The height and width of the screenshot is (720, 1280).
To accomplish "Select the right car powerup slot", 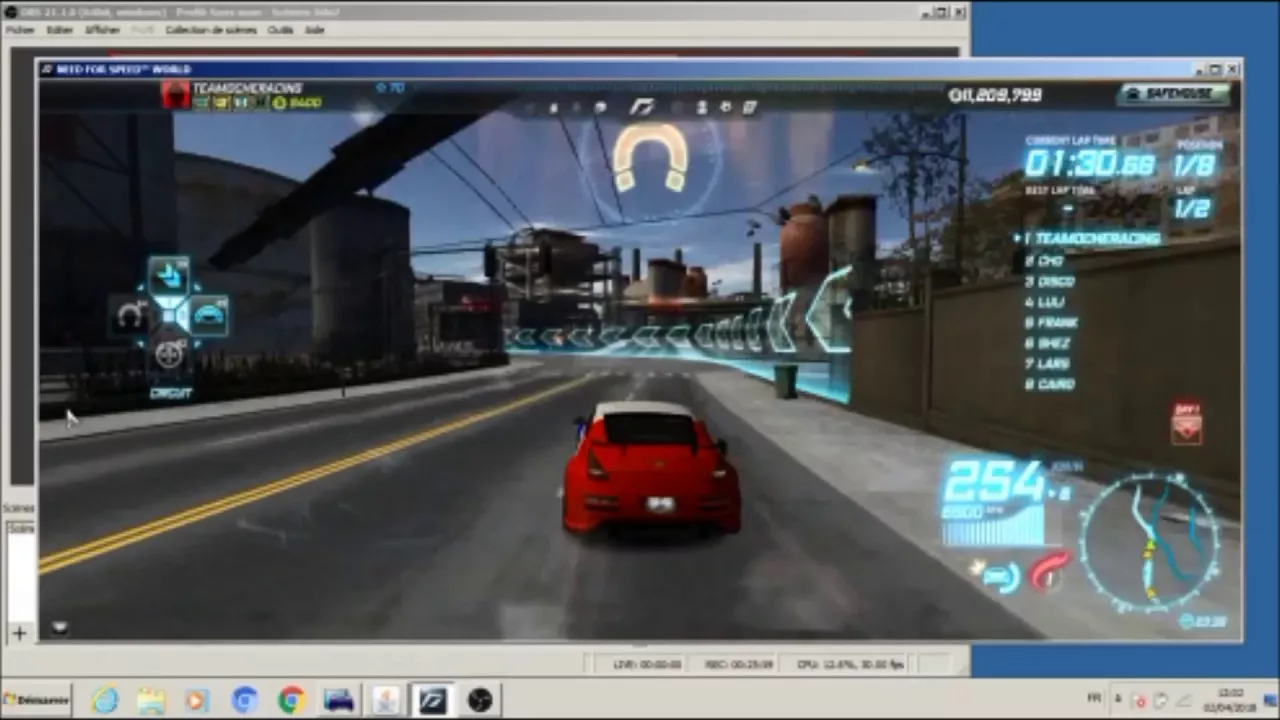I will [x=209, y=316].
